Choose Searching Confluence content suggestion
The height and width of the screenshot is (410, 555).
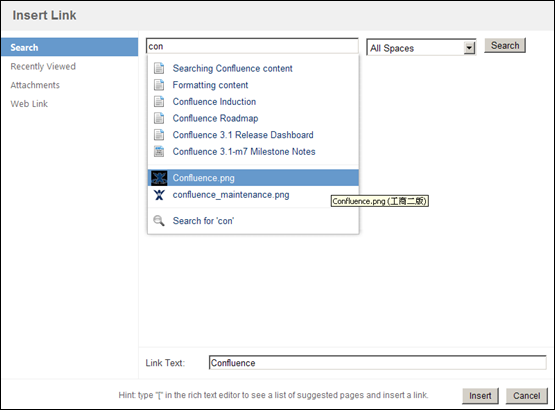(253, 68)
